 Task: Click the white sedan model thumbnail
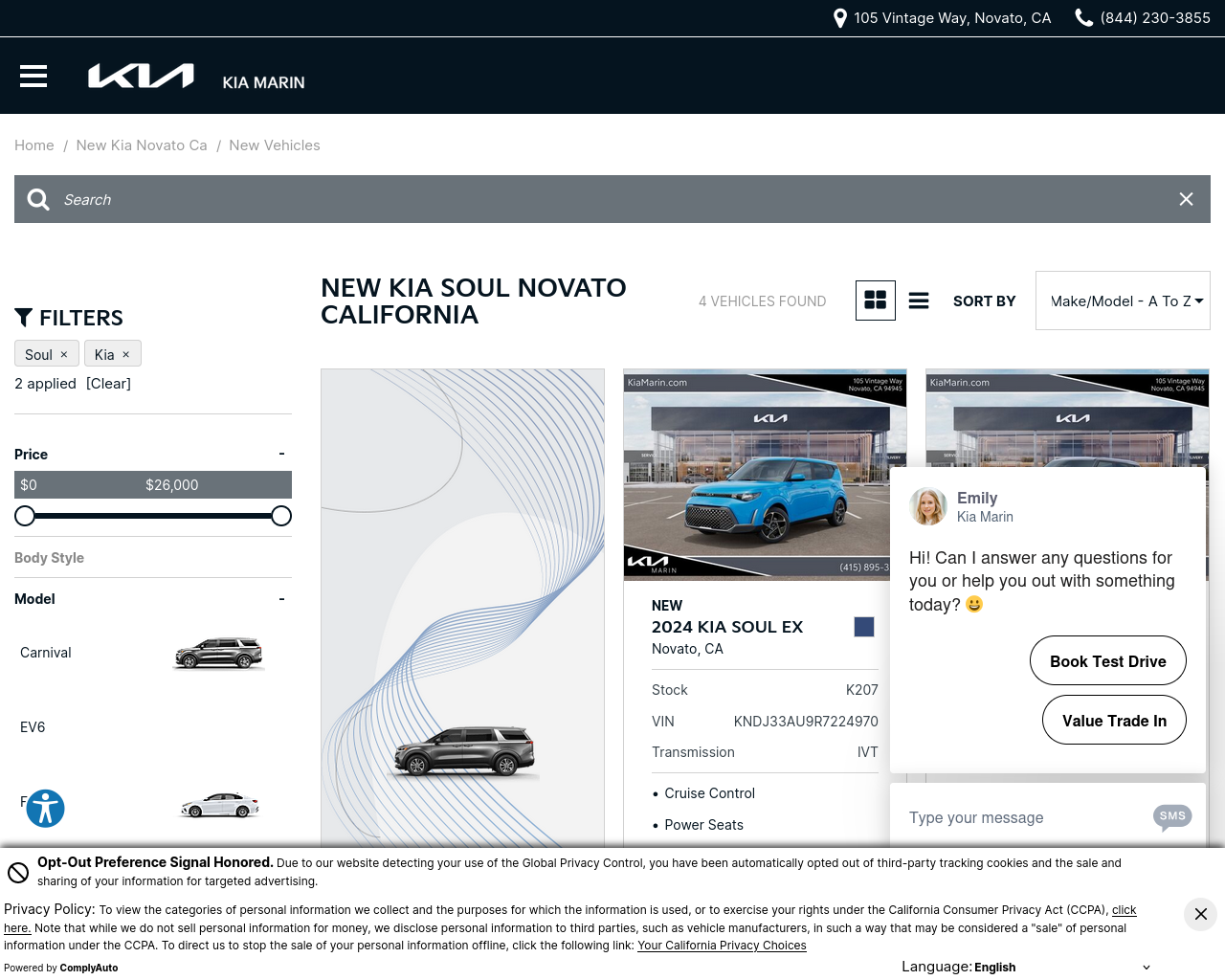[220, 805]
